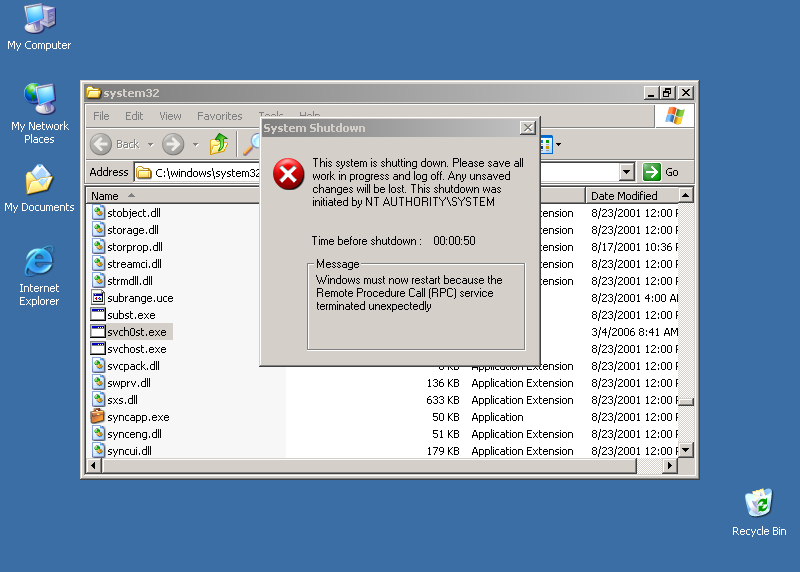Open My Computer desktop icon
Image resolution: width=800 pixels, height=572 pixels.
click(x=39, y=28)
